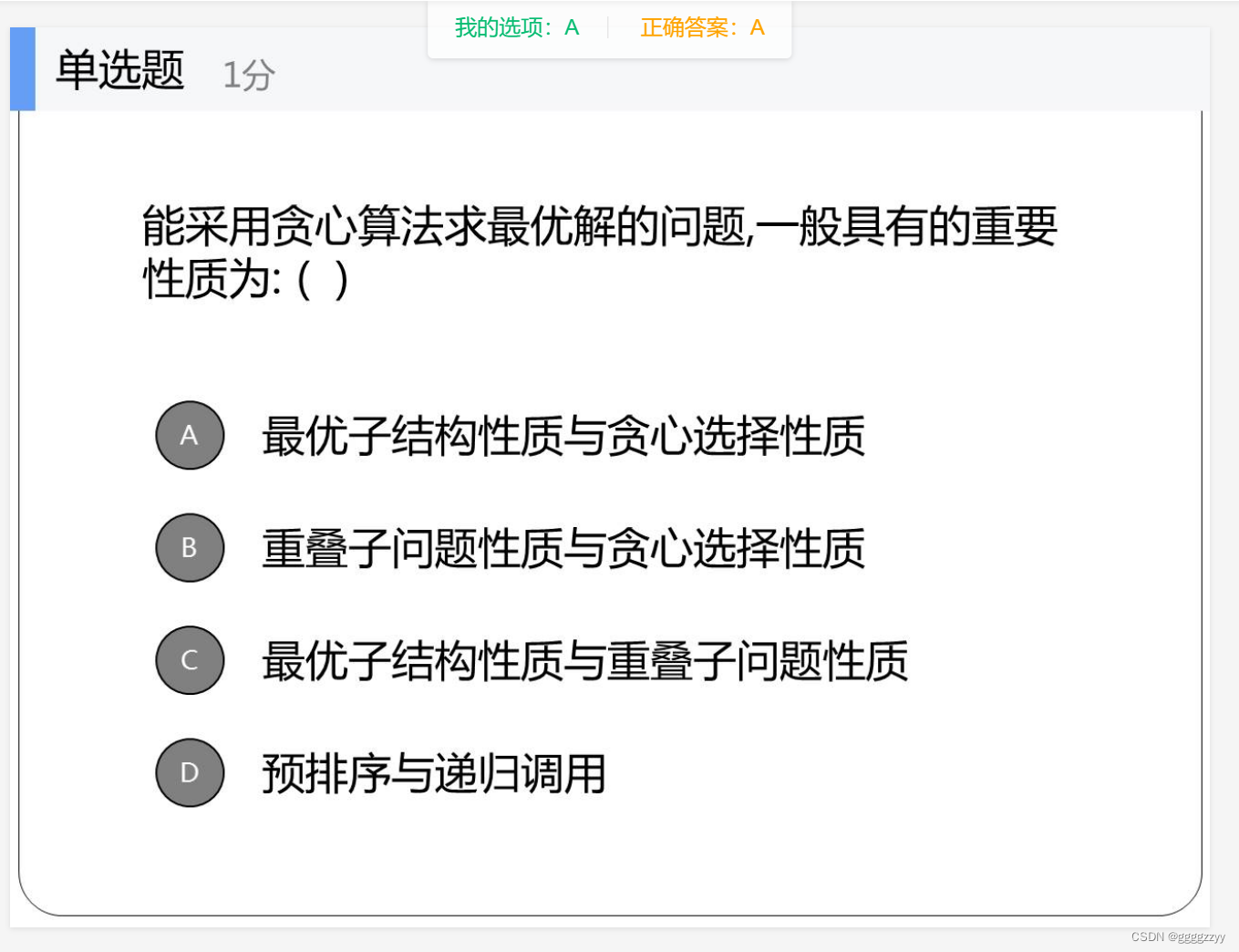The image size is (1239, 952).
Task: Click the orange 正确答案 label
Action: (x=687, y=28)
